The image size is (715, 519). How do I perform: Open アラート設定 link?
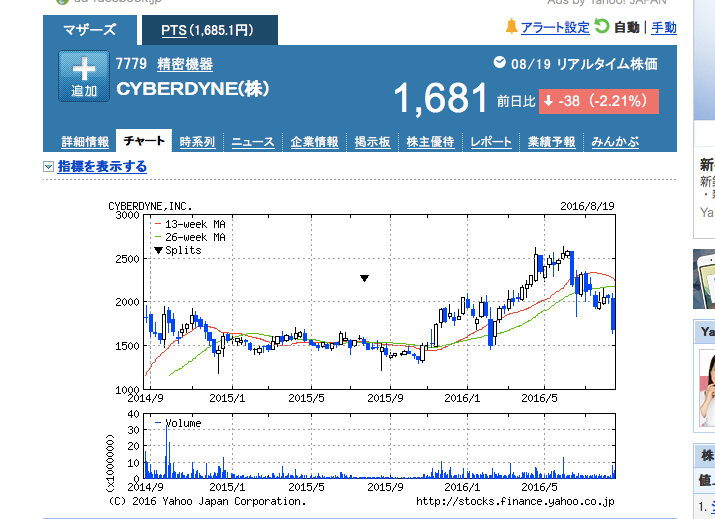pyautogui.click(x=555, y=27)
